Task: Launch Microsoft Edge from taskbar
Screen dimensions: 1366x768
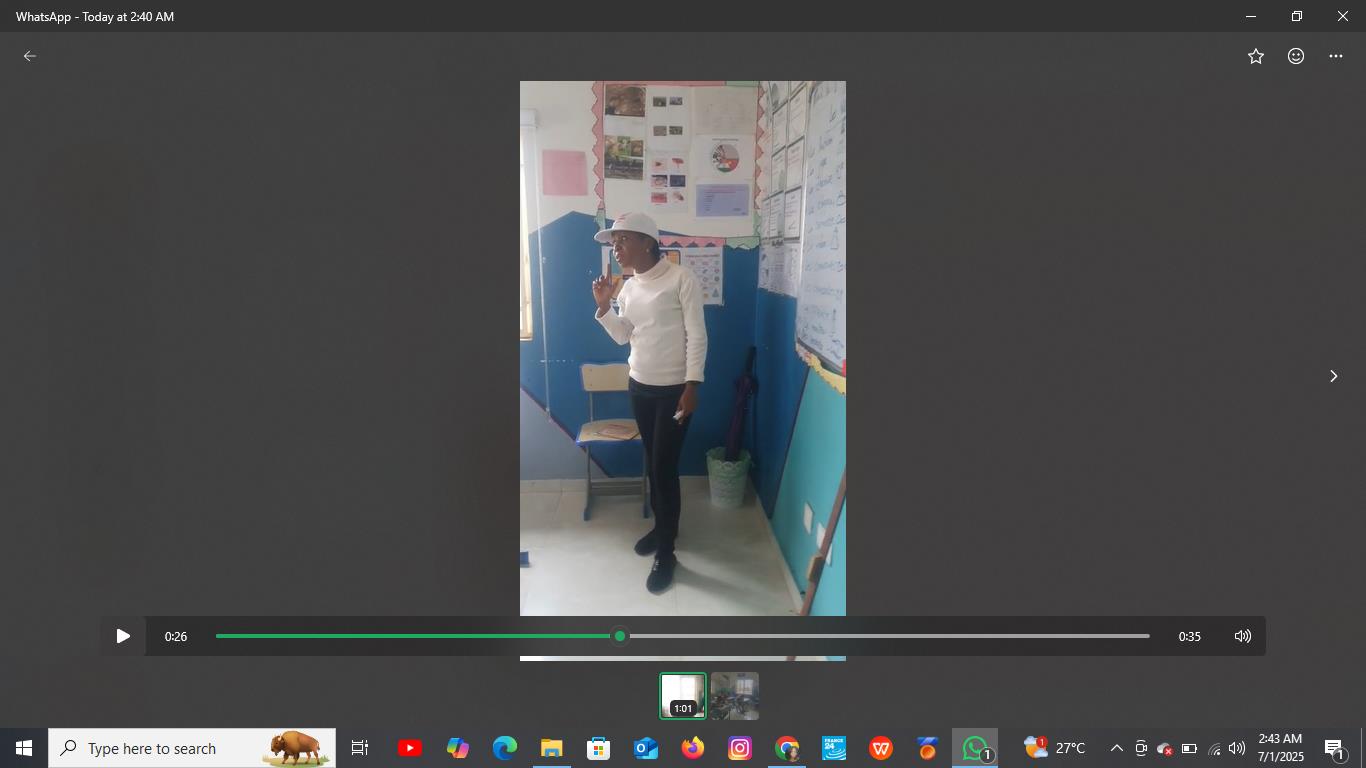Action: point(504,748)
